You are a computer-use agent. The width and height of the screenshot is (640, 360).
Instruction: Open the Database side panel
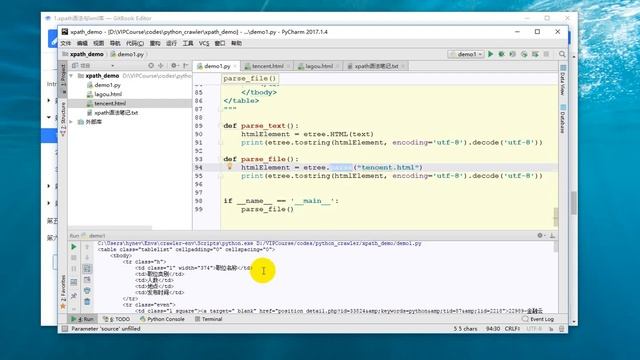(563, 118)
